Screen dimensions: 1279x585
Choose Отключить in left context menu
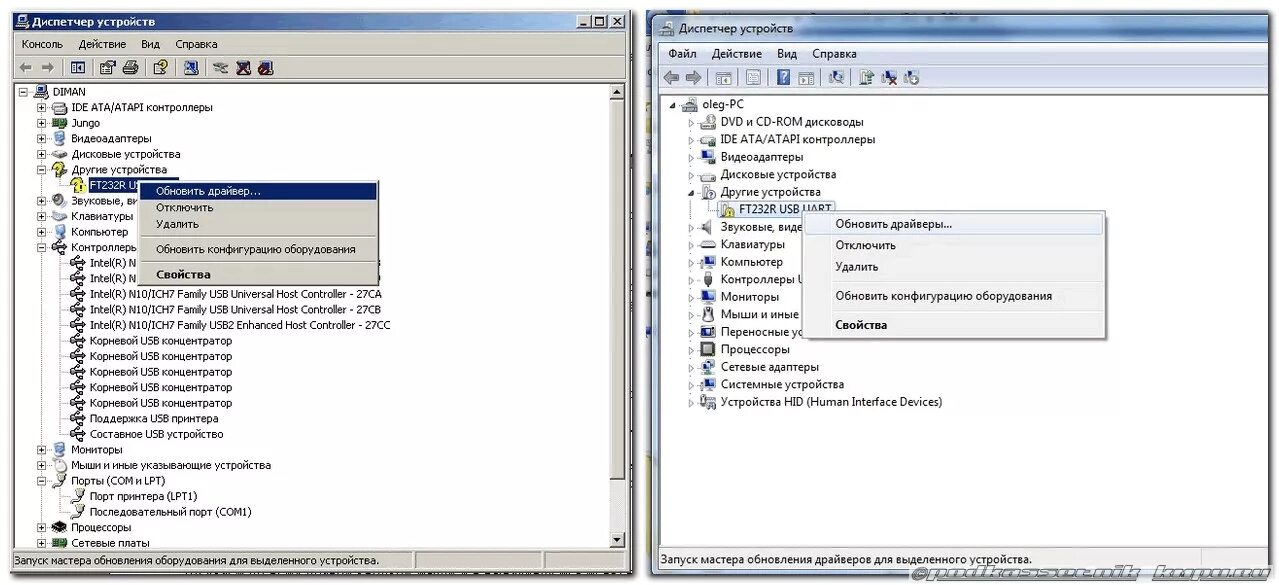coord(258,207)
